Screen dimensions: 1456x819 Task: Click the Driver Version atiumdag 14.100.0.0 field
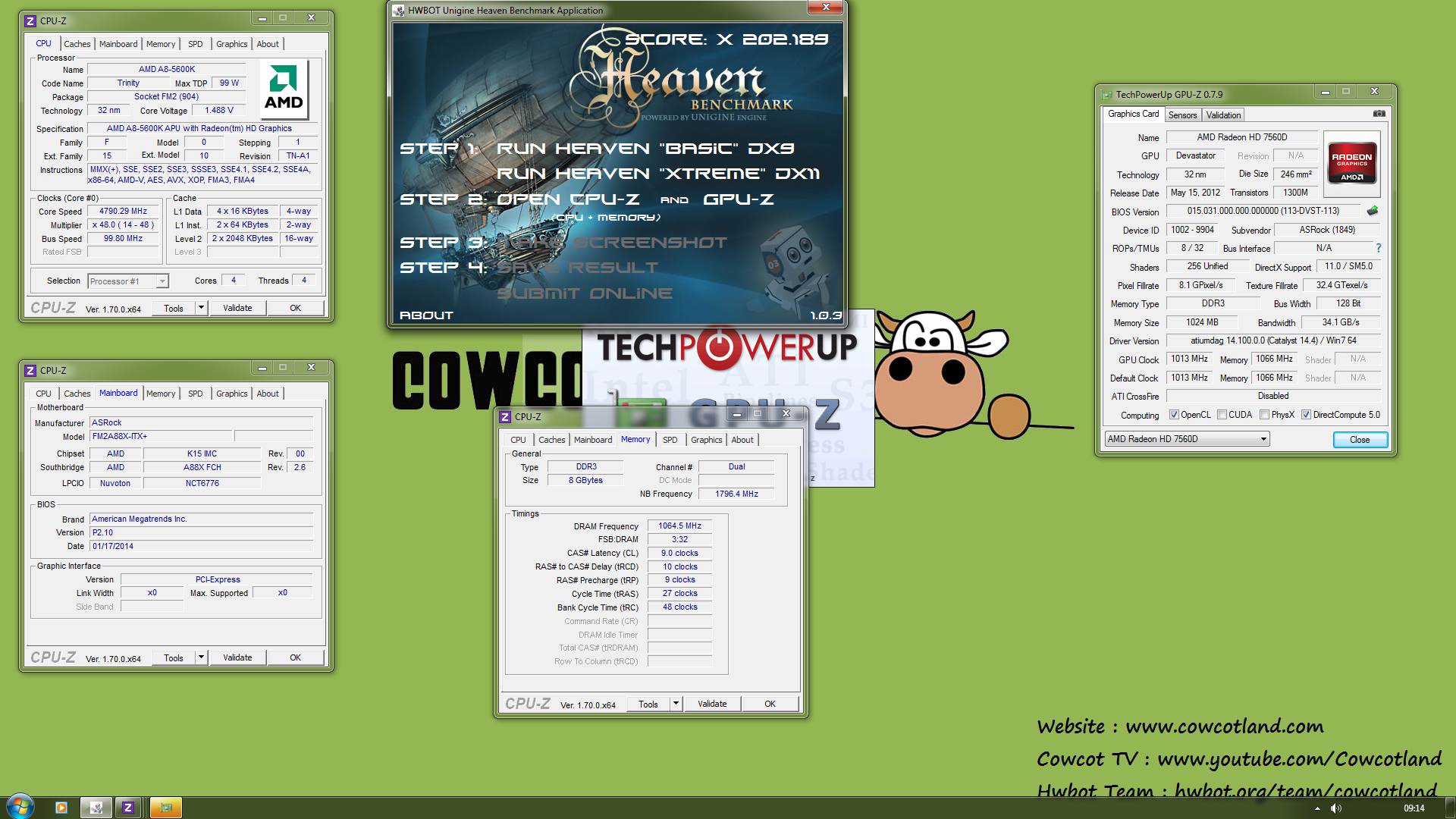(1273, 340)
